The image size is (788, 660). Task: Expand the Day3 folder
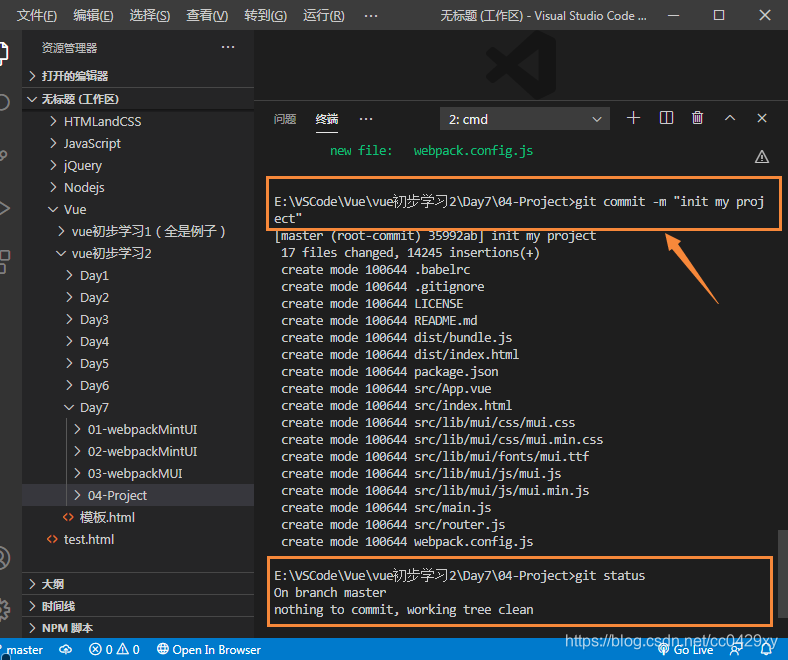click(138, 319)
